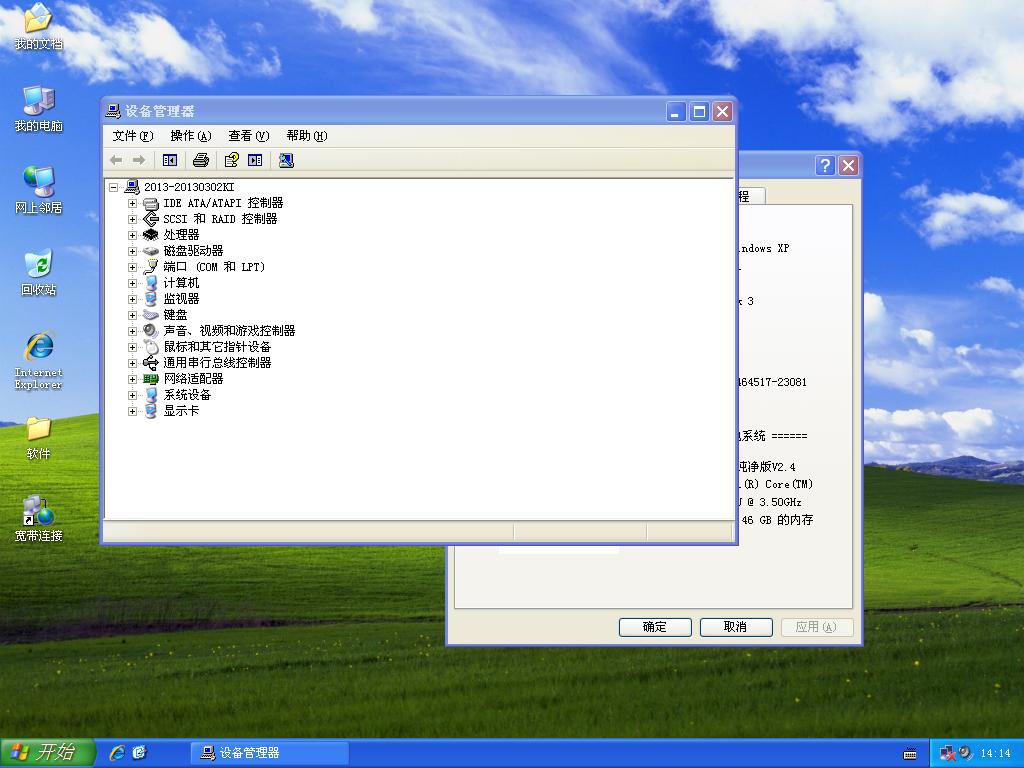This screenshot has height=768, width=1024.
Task: Open 我的文档 desktop icon
Action: click(x=38, y=26)
